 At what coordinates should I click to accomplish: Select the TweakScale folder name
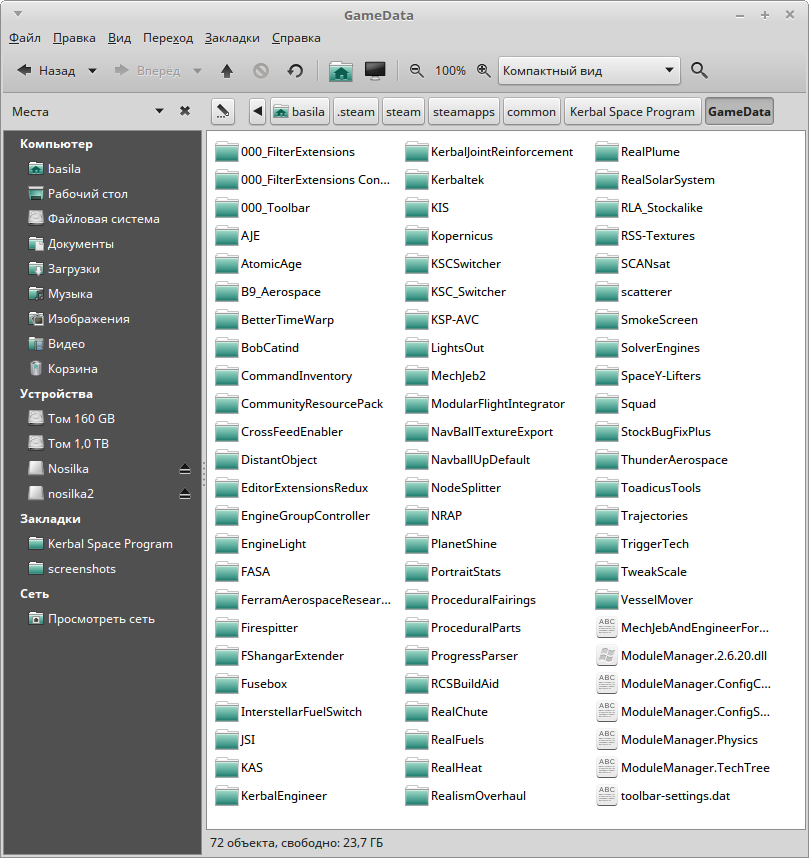point(654,572)
